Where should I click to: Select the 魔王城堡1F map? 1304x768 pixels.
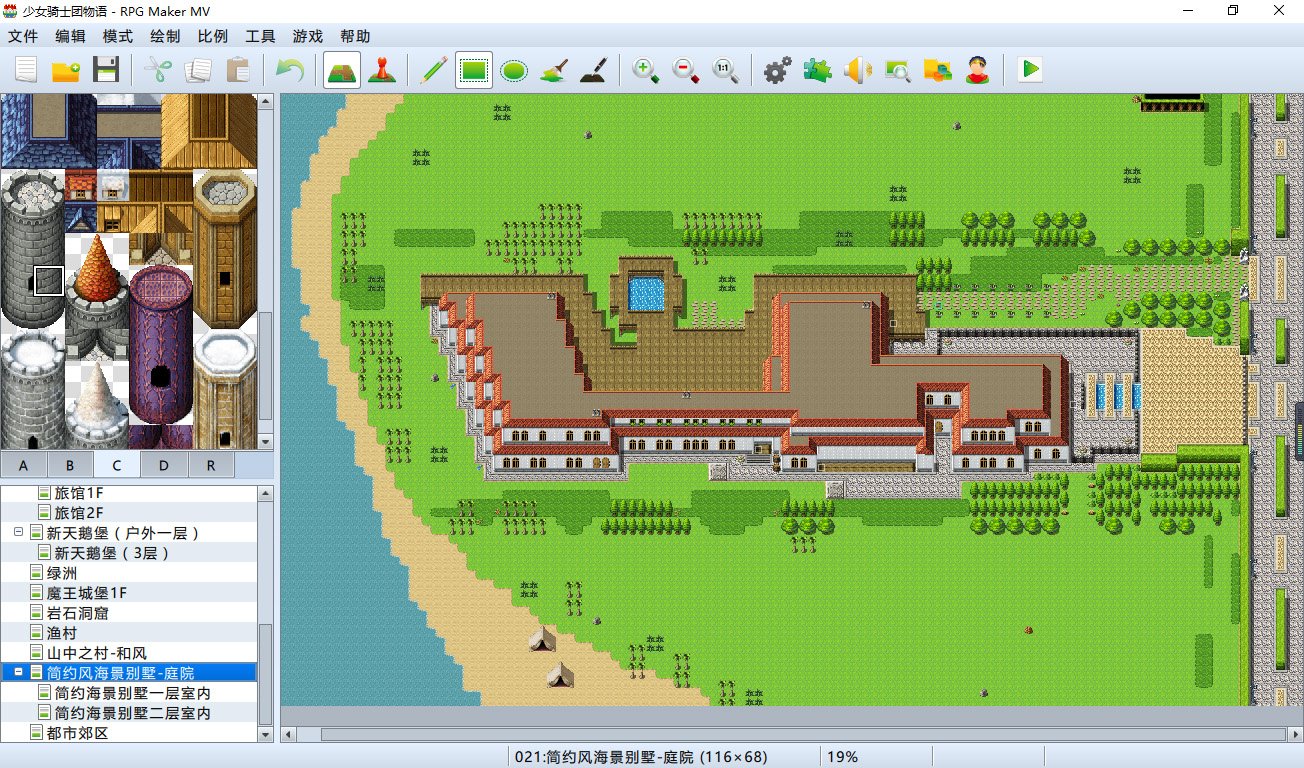tap(87, 593)
